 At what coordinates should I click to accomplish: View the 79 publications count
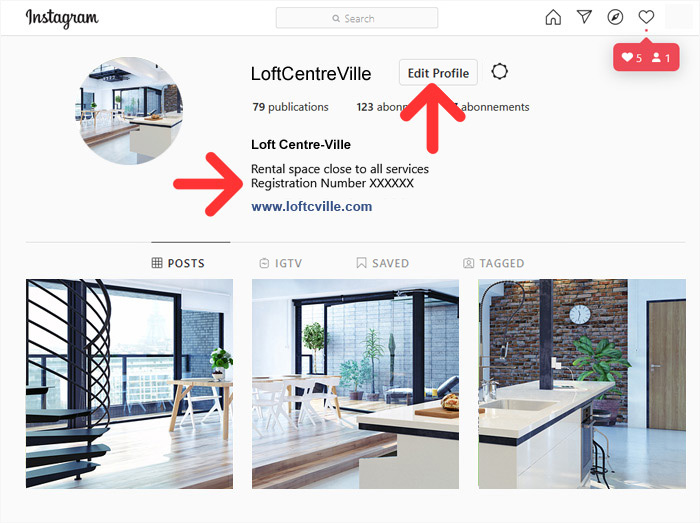click(291, 107)
